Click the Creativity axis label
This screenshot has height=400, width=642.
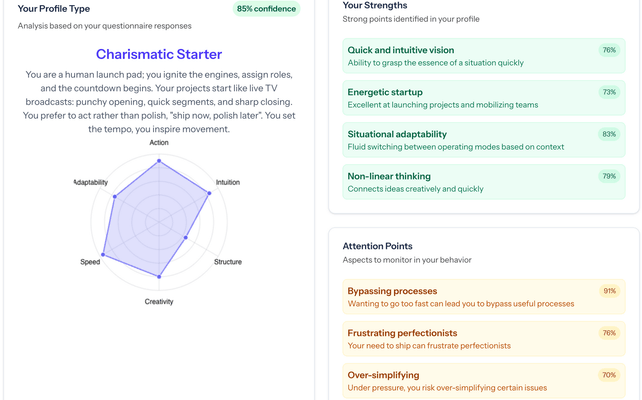coord(159,301)
